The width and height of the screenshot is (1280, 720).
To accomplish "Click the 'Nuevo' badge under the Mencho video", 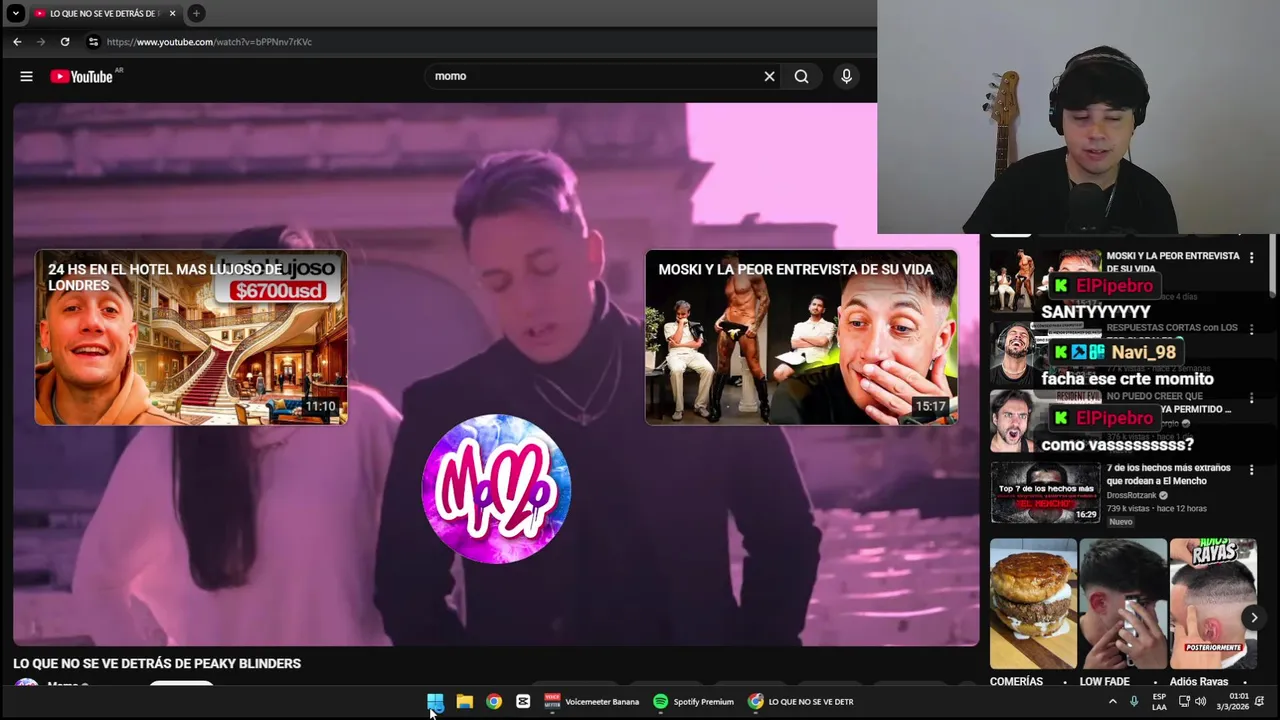I will (x=1121, y=522).
